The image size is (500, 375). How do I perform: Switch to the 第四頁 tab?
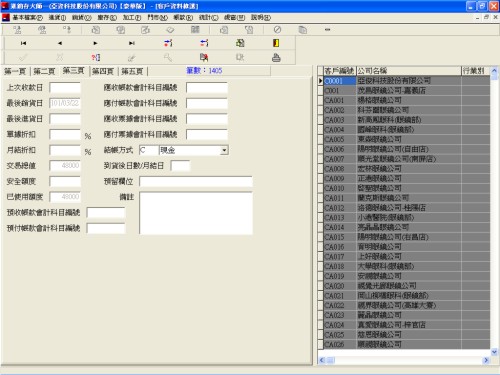103,71
